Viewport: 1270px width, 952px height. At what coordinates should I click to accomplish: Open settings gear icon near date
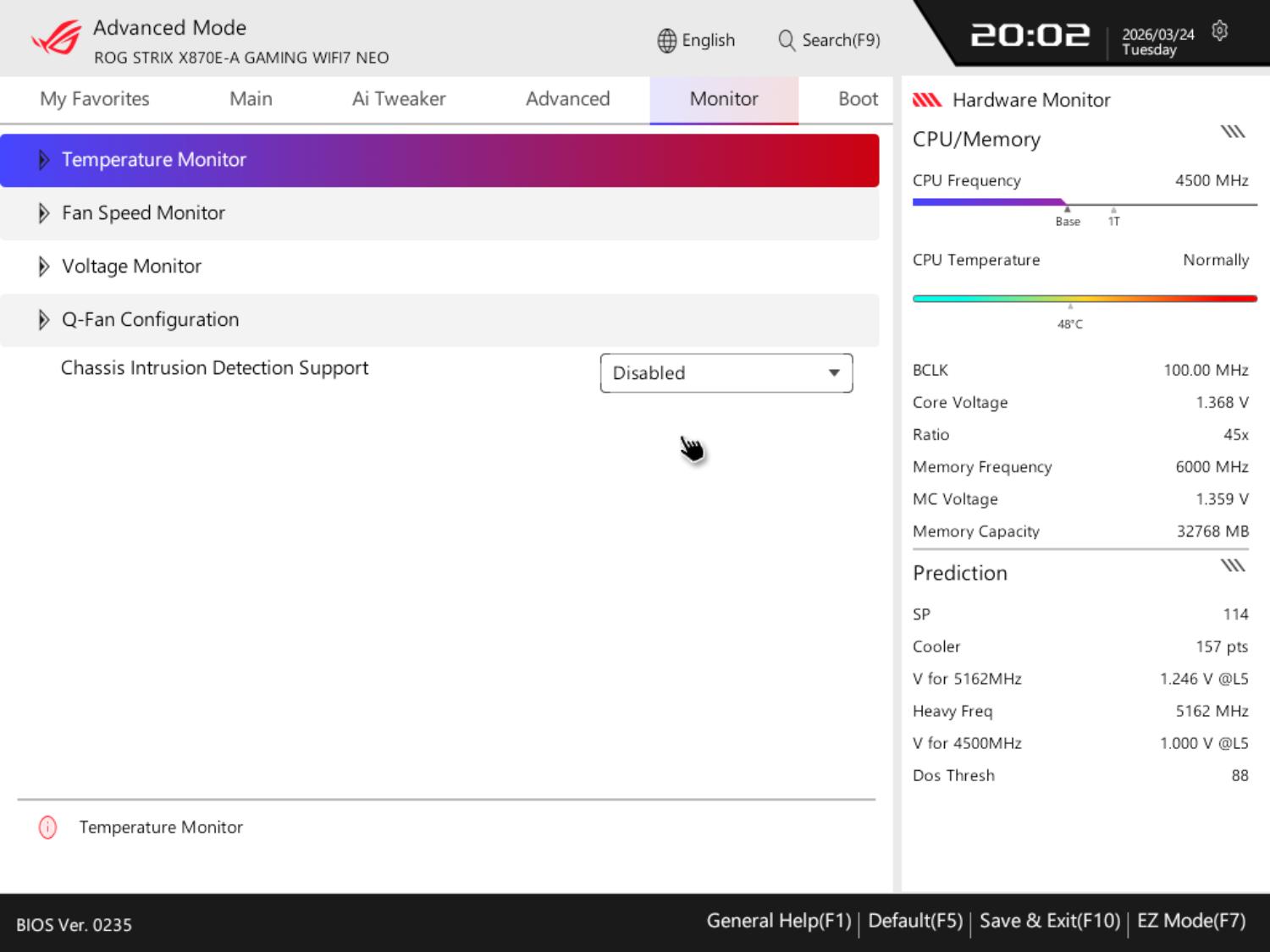coord(1219,31)
